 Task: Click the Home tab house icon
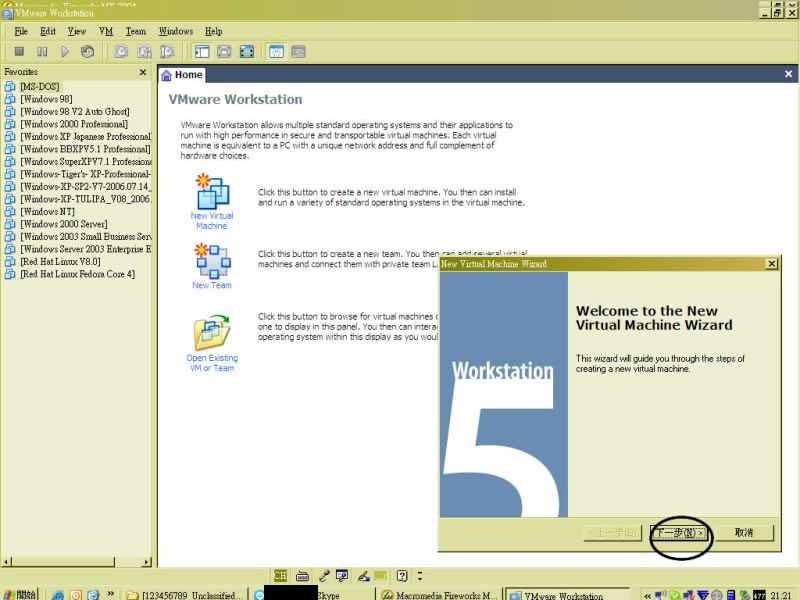coord(166,76)
